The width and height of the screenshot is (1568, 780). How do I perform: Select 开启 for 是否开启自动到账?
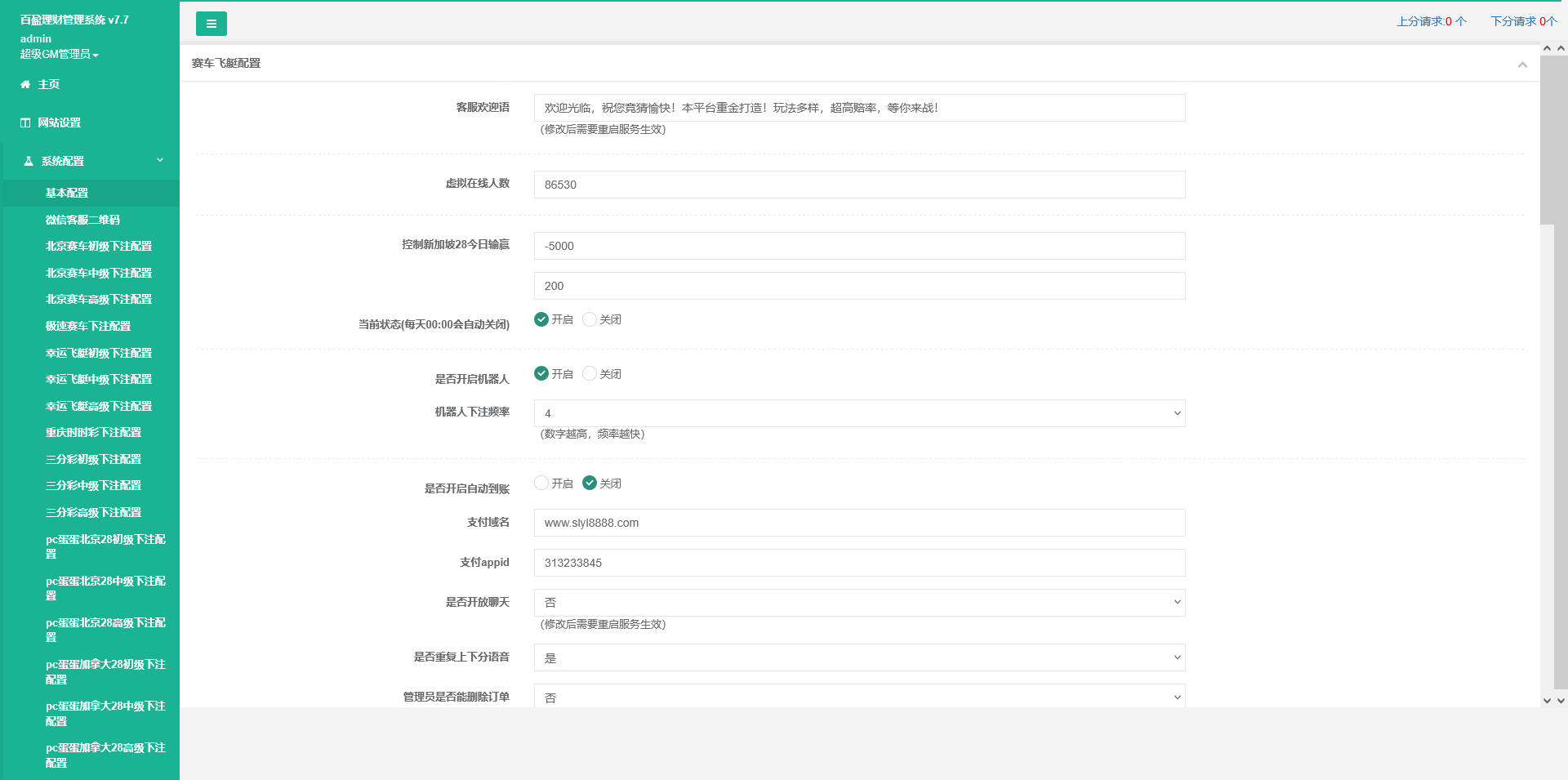pos(541,483)
